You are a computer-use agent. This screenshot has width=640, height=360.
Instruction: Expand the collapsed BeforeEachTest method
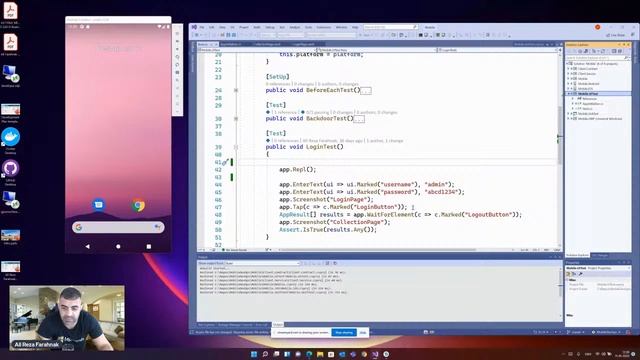(236, 90)
